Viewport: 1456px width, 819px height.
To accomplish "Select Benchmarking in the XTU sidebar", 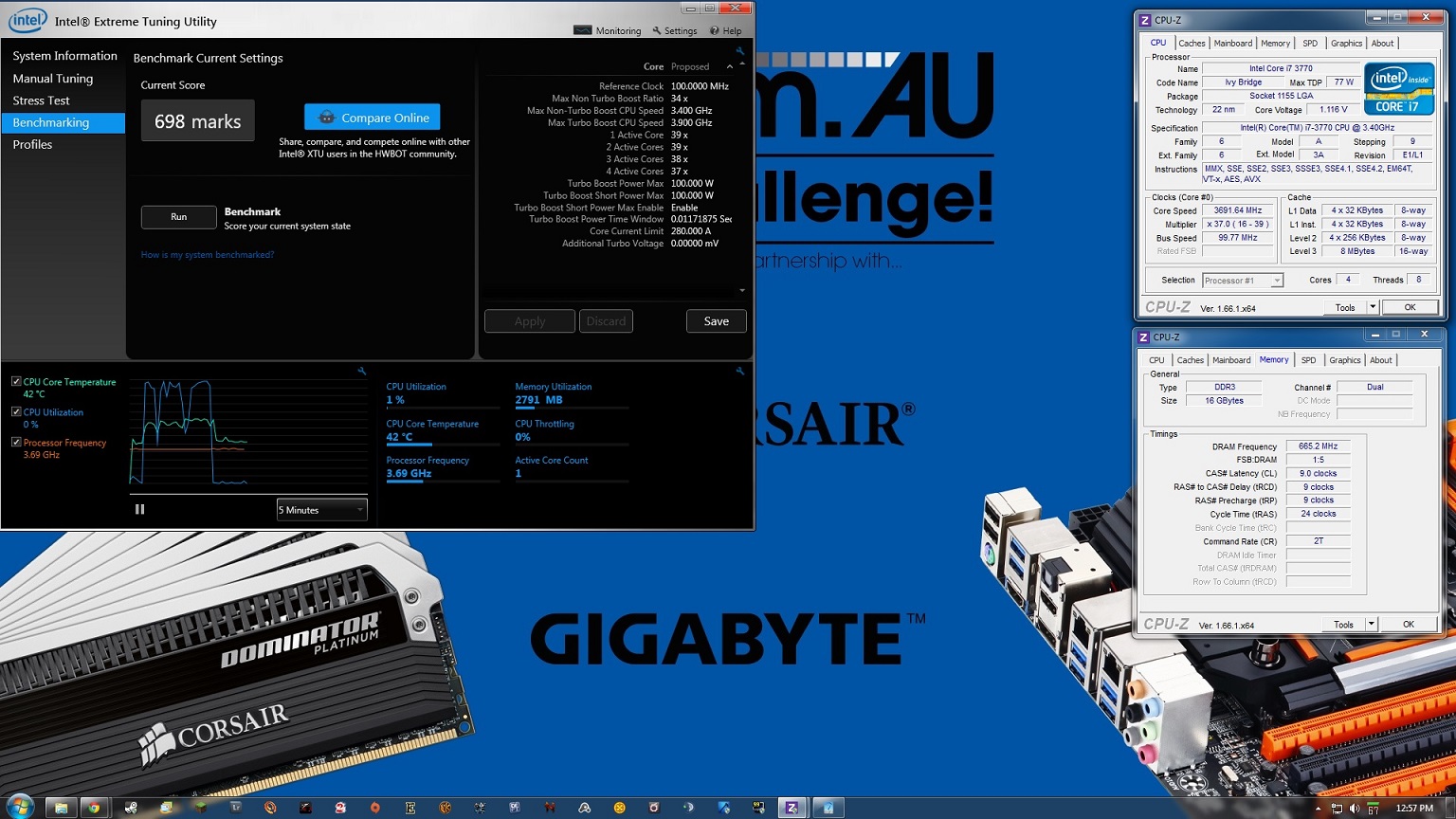I will click(63, 122).
